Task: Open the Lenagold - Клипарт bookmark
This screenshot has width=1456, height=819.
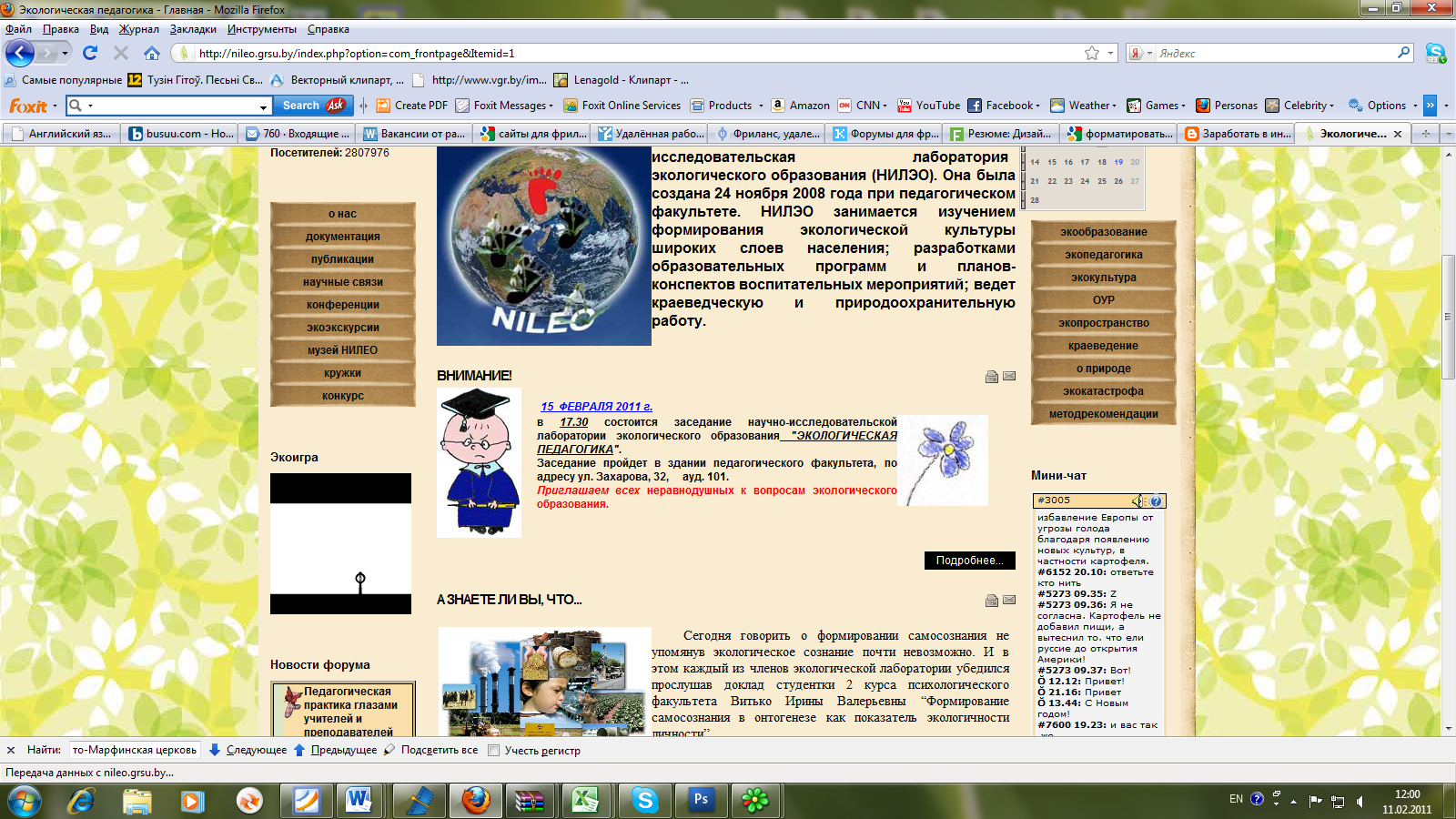Action: [x=622, y=80]
